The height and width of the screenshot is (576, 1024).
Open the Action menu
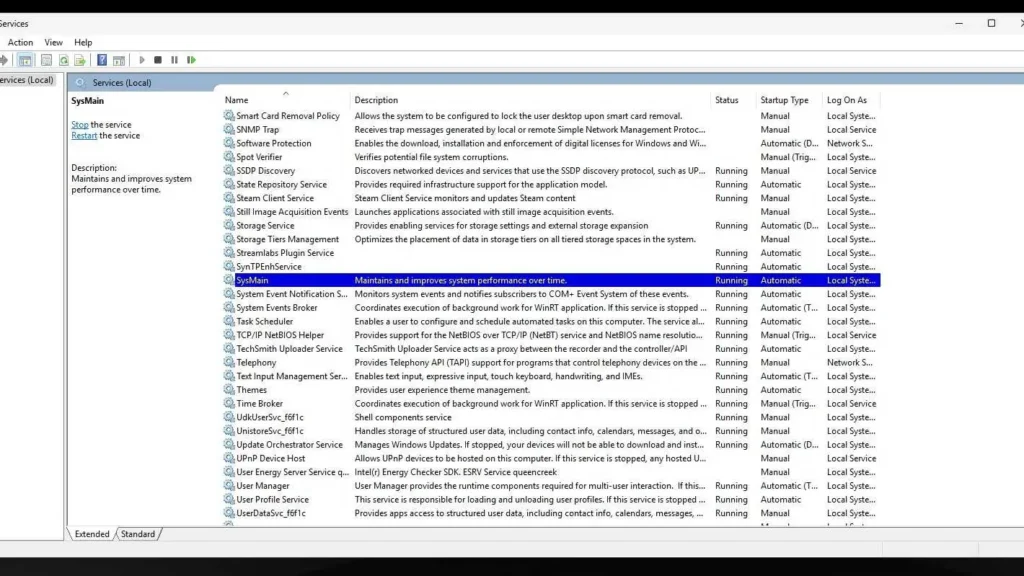click(20, 42)
